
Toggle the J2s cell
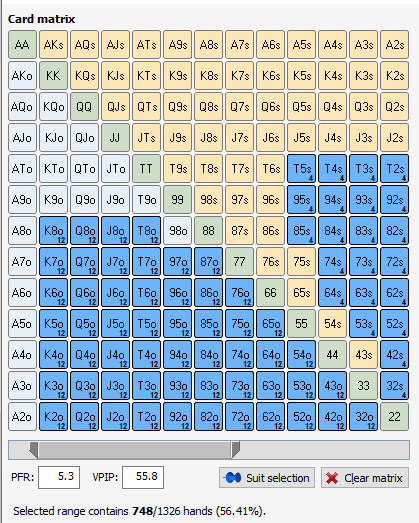395,138
